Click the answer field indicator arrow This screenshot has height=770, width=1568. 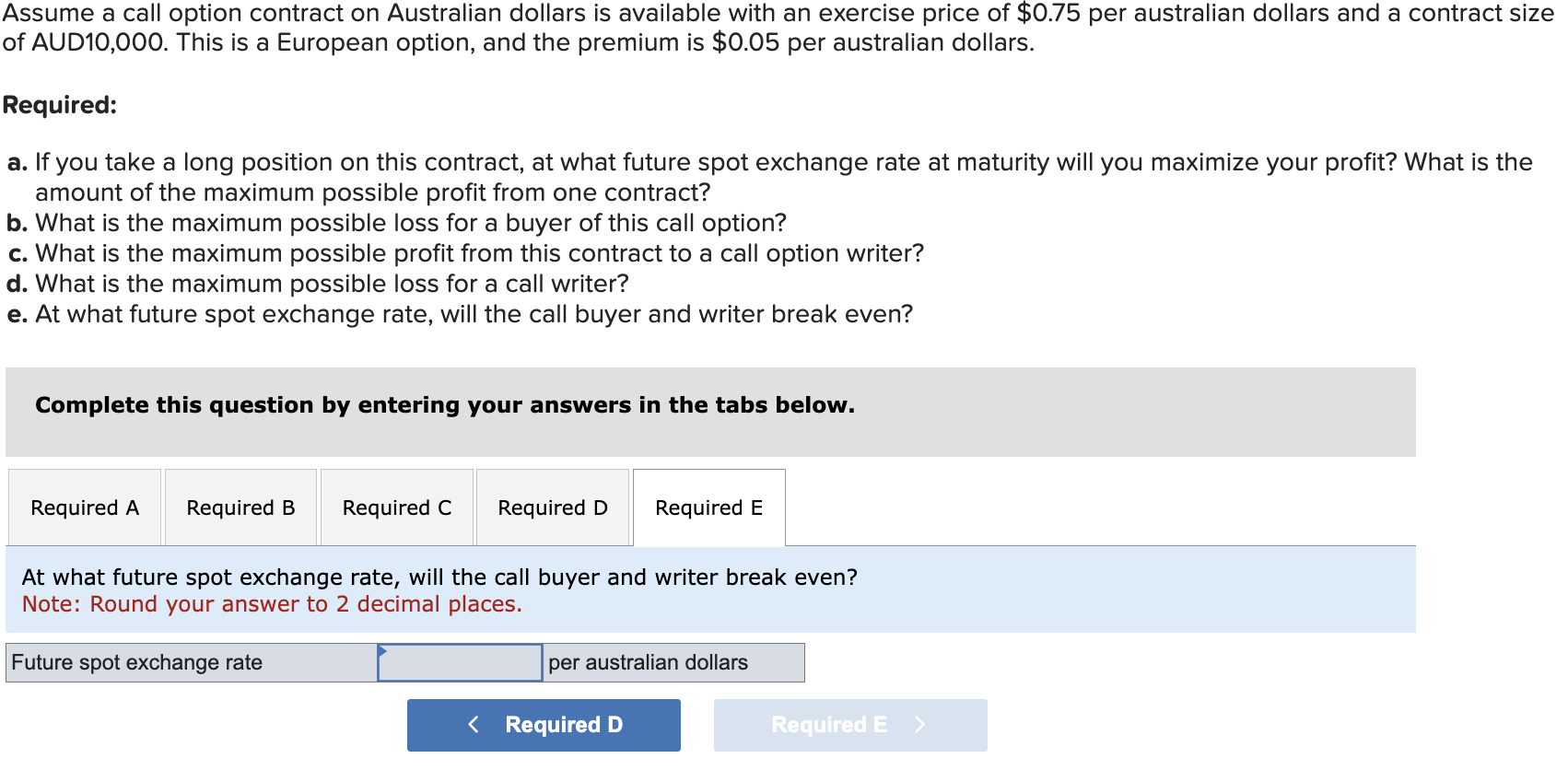tap(383, 649)
